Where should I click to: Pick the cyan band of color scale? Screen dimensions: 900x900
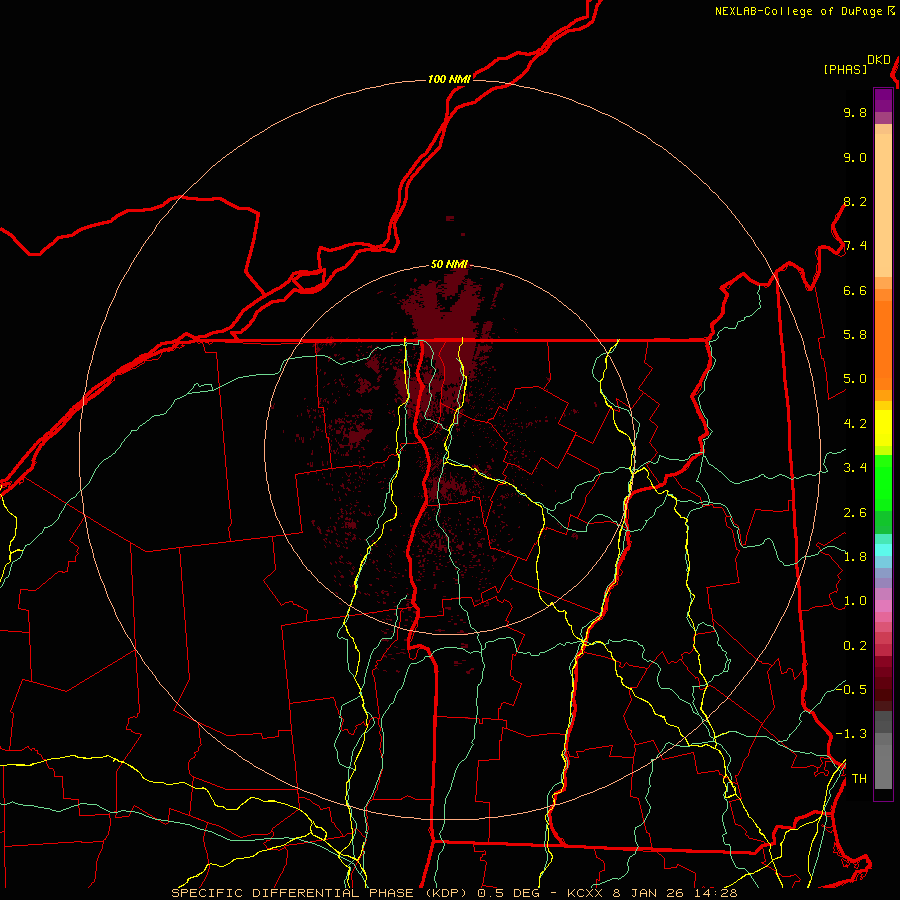click(x=883, y=549)
